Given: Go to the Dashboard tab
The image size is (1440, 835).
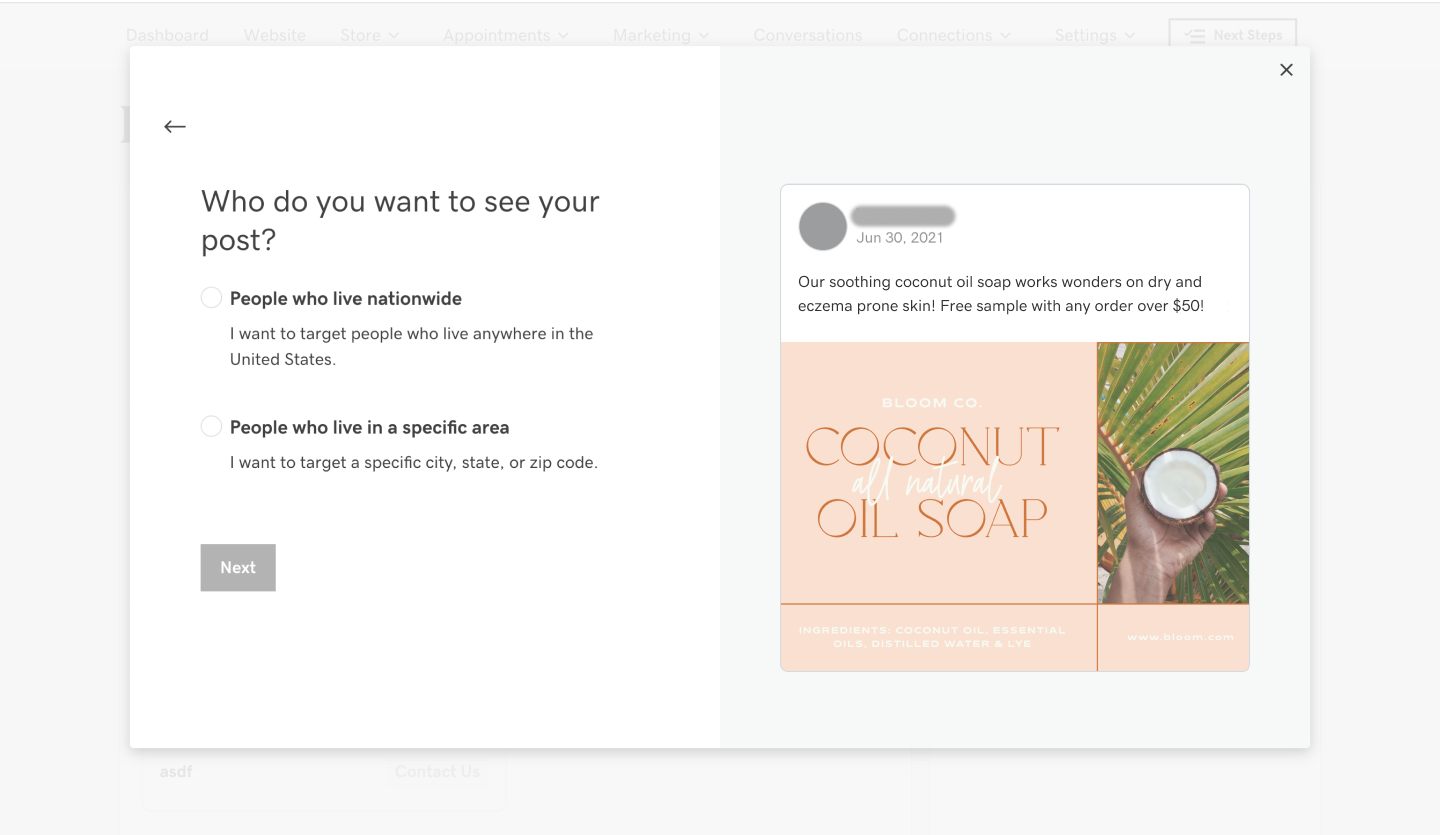Looking at the screenshot, I should coord(167,35).
